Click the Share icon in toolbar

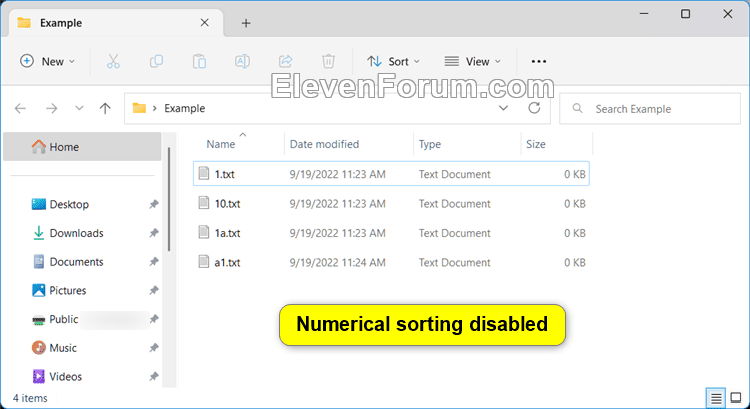286,61
